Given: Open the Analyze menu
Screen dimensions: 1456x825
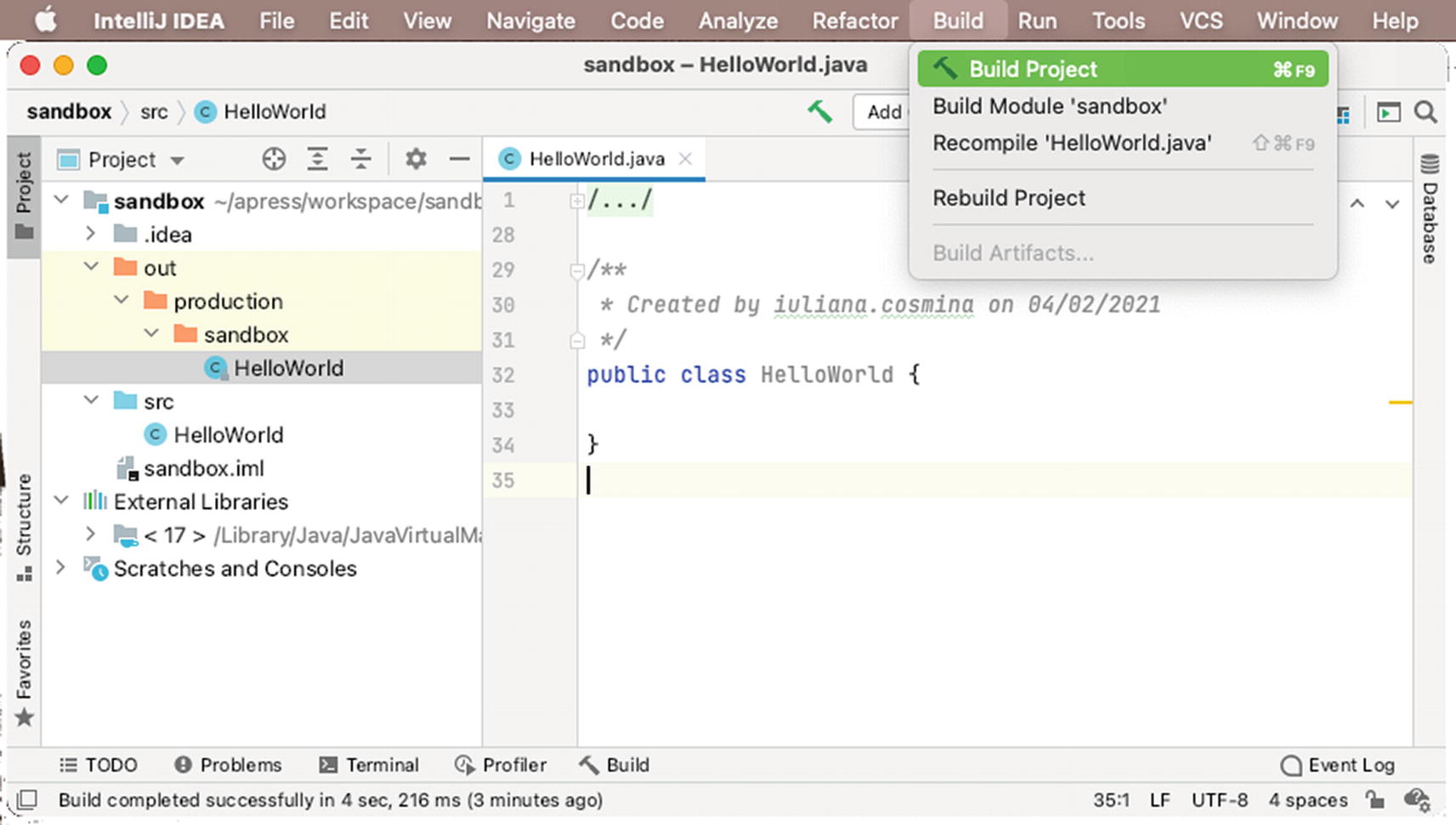Looking at the screenshot, I should tap(738, 20).
